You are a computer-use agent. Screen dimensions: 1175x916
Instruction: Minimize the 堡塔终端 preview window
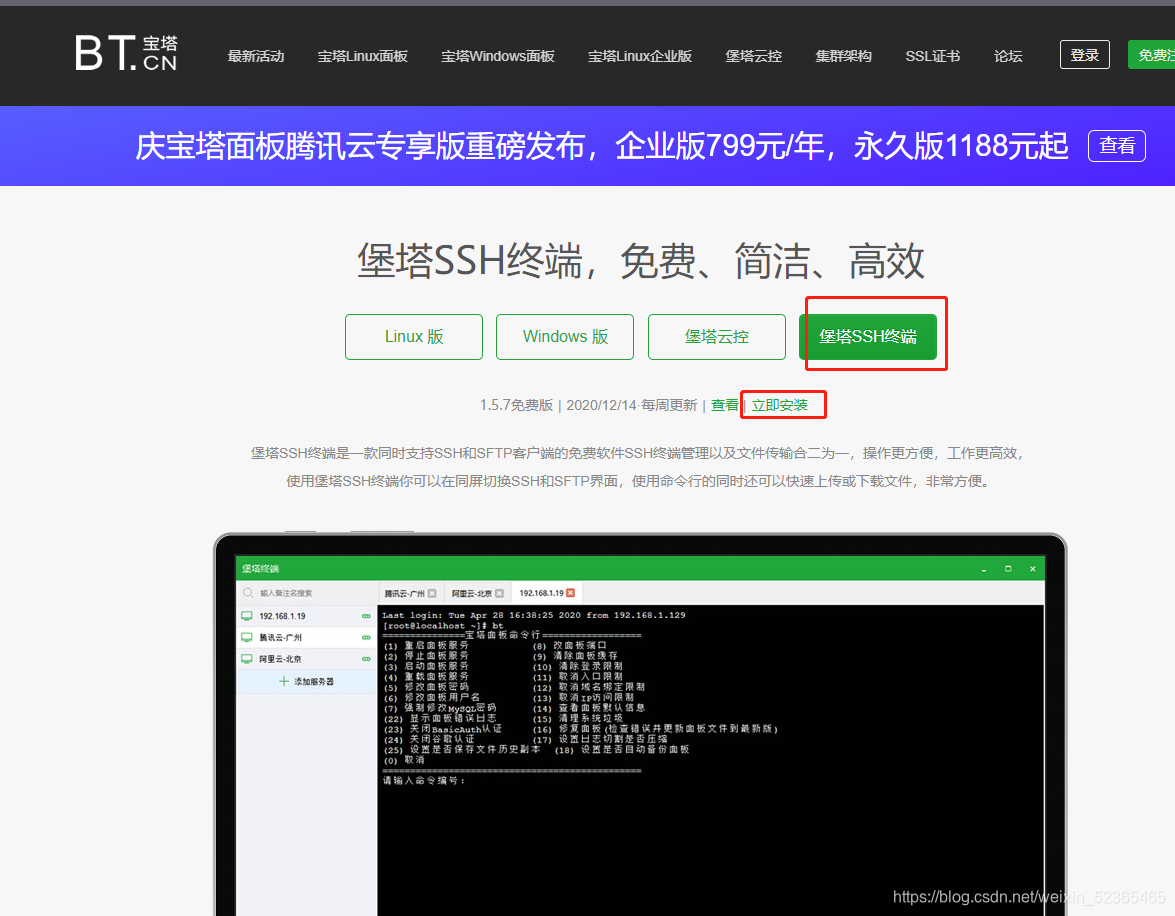984,569
